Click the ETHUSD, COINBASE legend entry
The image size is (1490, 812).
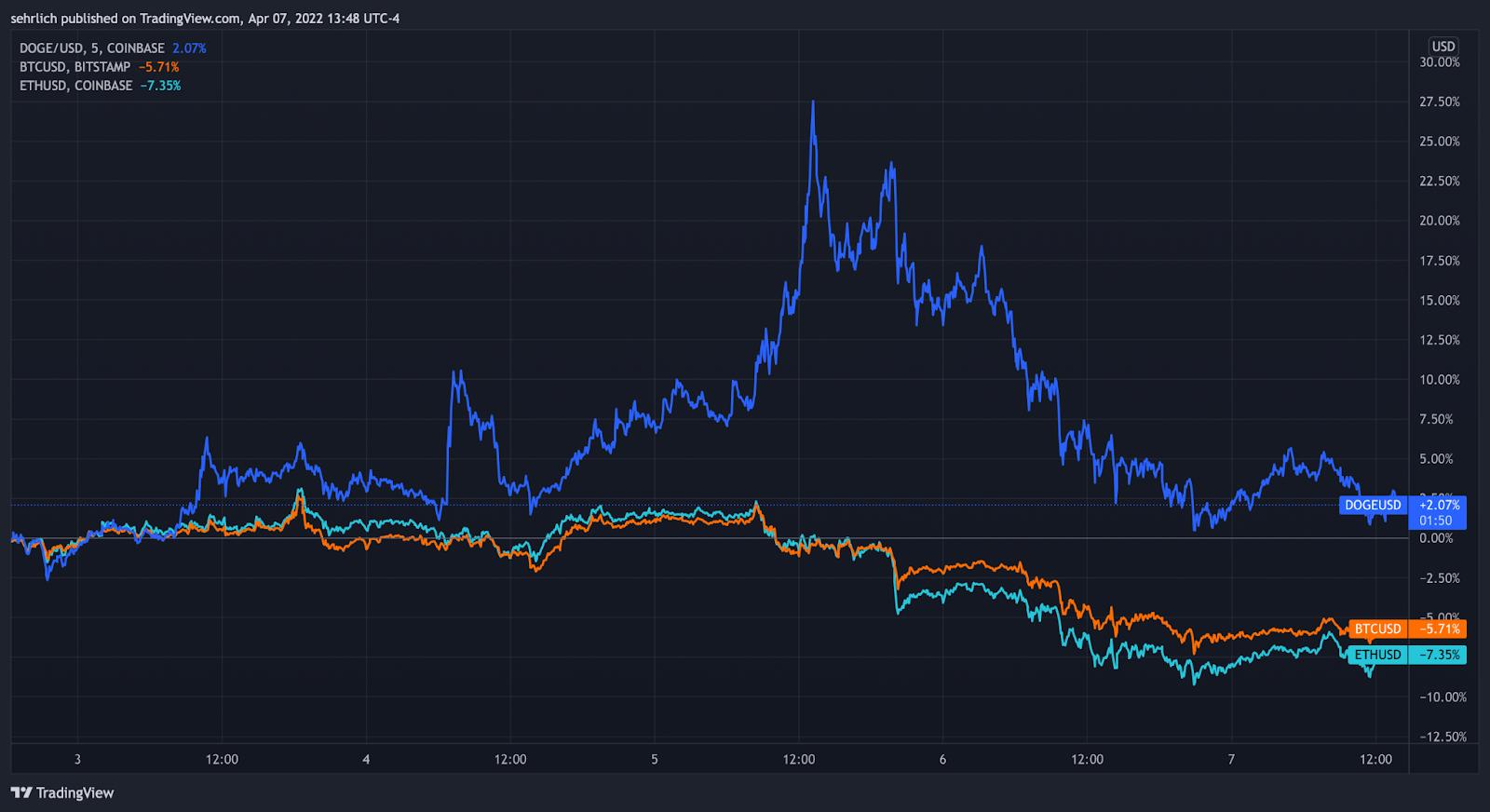(76, 86)
